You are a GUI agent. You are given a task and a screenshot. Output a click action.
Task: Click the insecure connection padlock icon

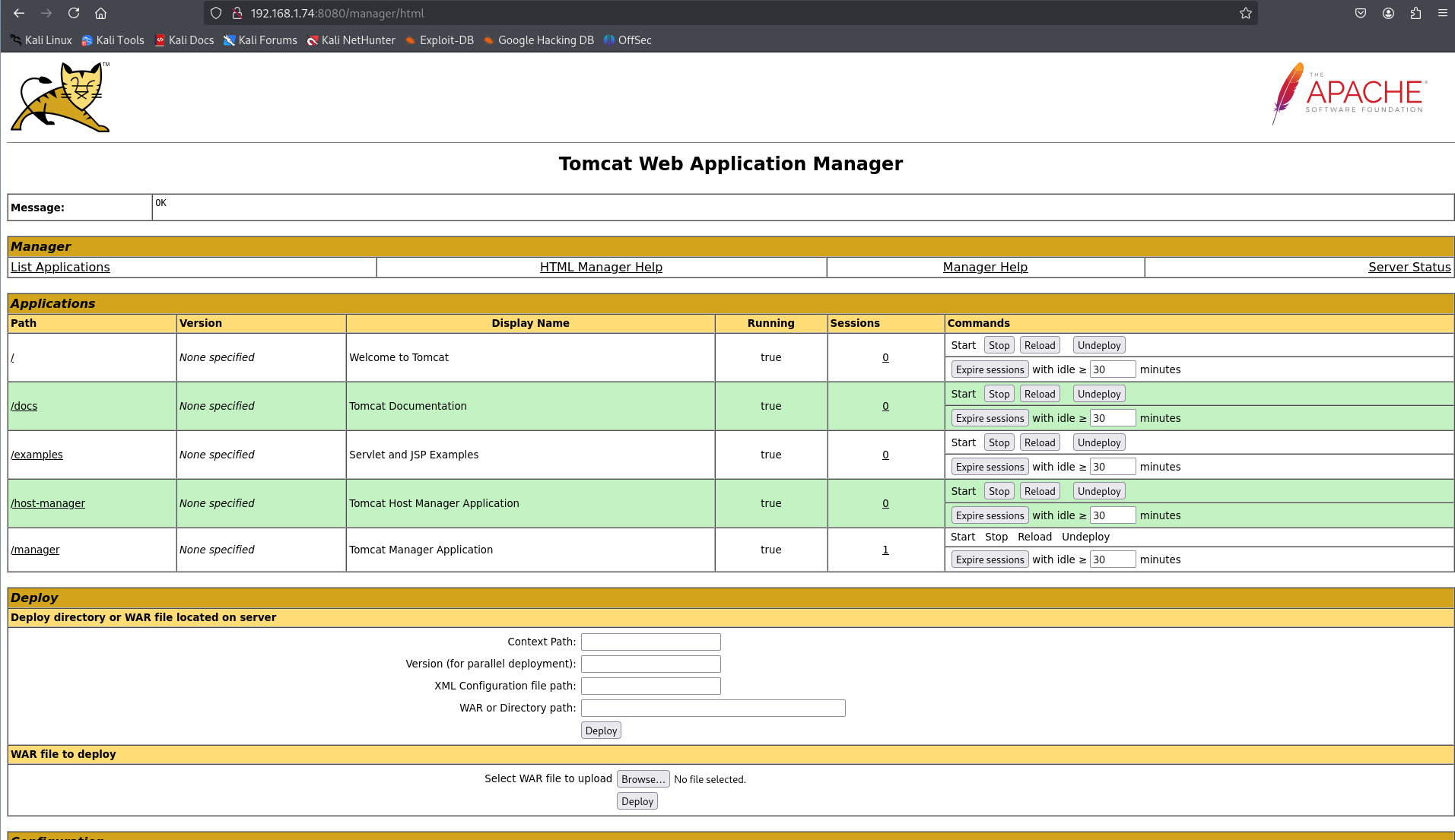[237, 13]
